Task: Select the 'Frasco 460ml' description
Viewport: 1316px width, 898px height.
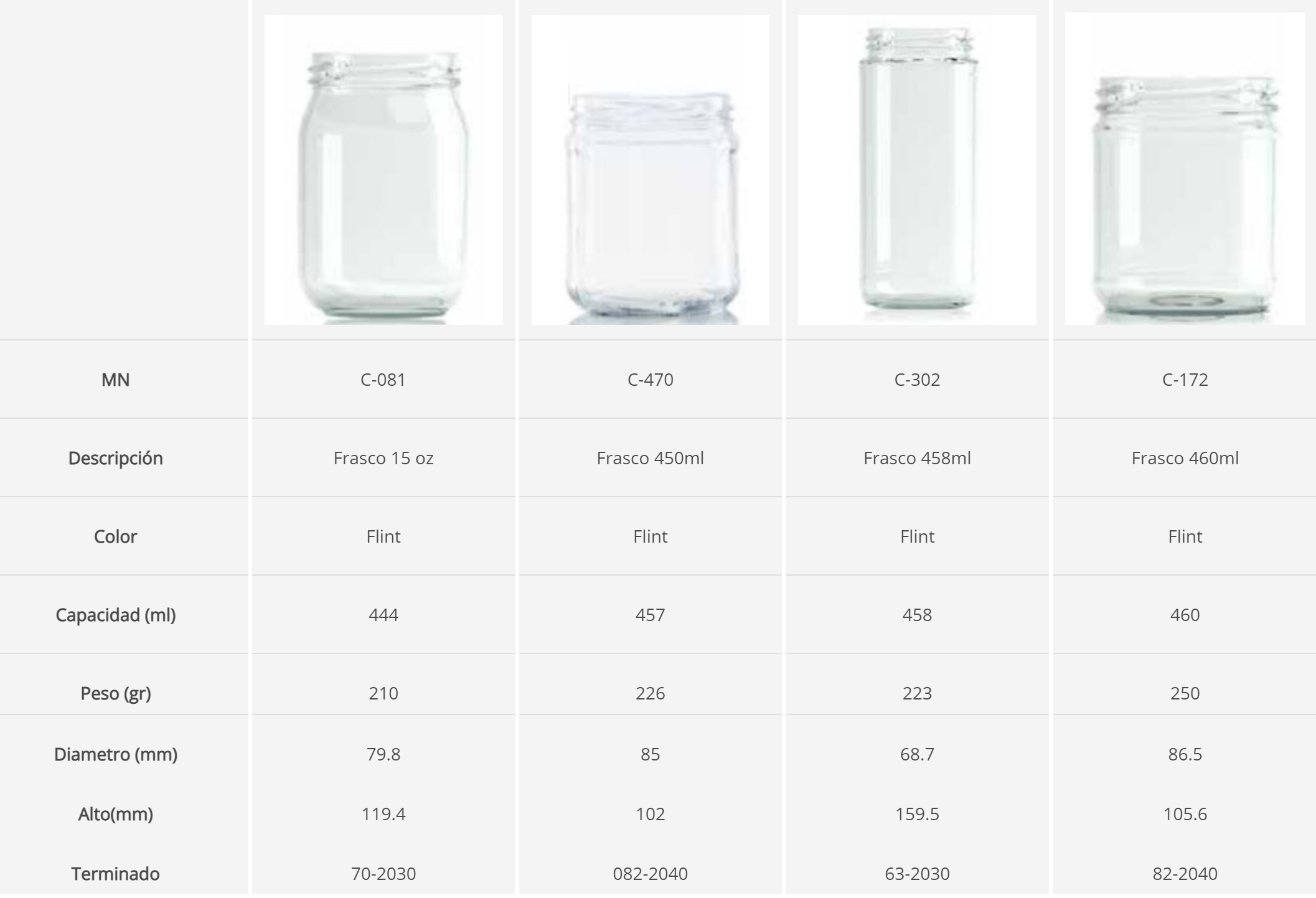Action: pyautogui.click(x=1185, y=458)
